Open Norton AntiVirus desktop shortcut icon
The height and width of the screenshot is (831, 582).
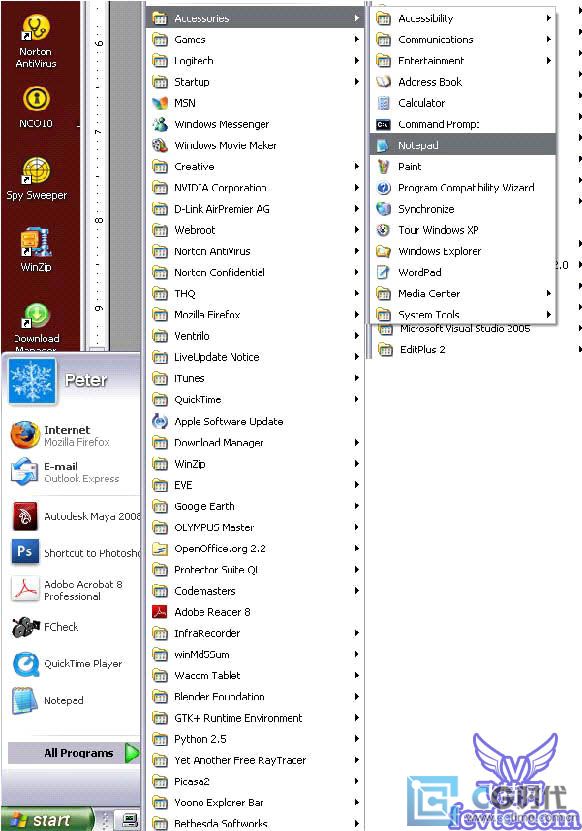click(36, 42)
